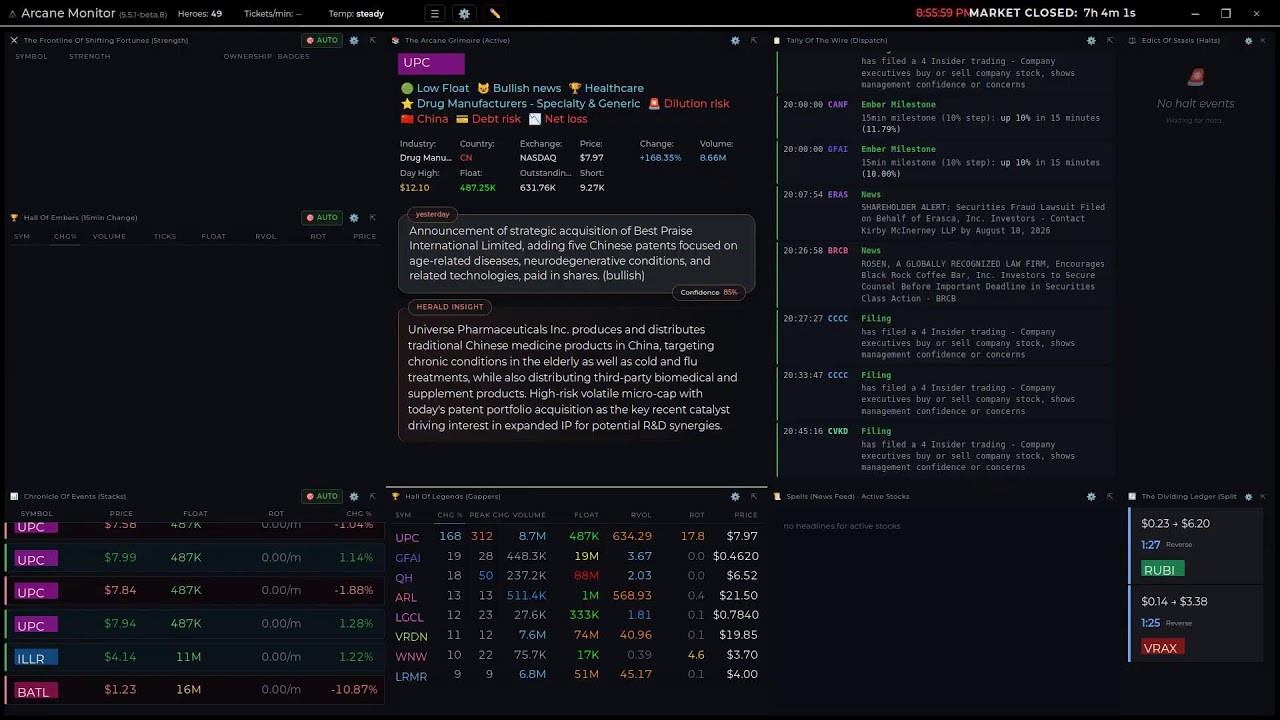Screen dimensions: 1280x720
Task: Sort Hall Of Legends by RVOL column
Action: coord(641,515)
